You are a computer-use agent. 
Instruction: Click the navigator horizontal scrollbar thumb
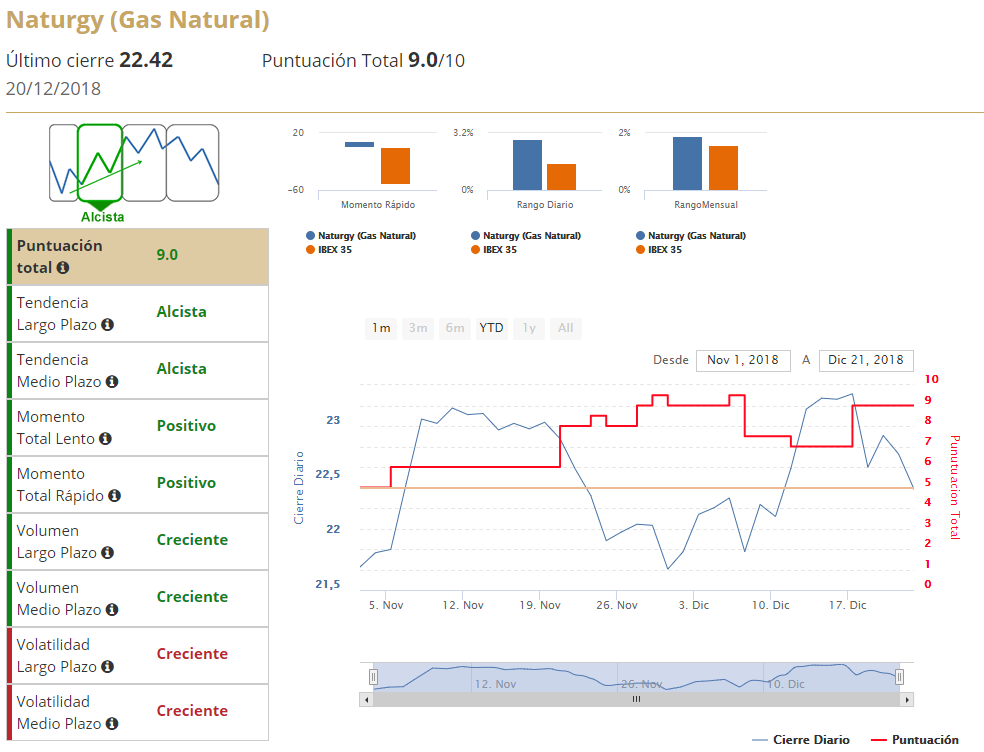tap(636, 699)
